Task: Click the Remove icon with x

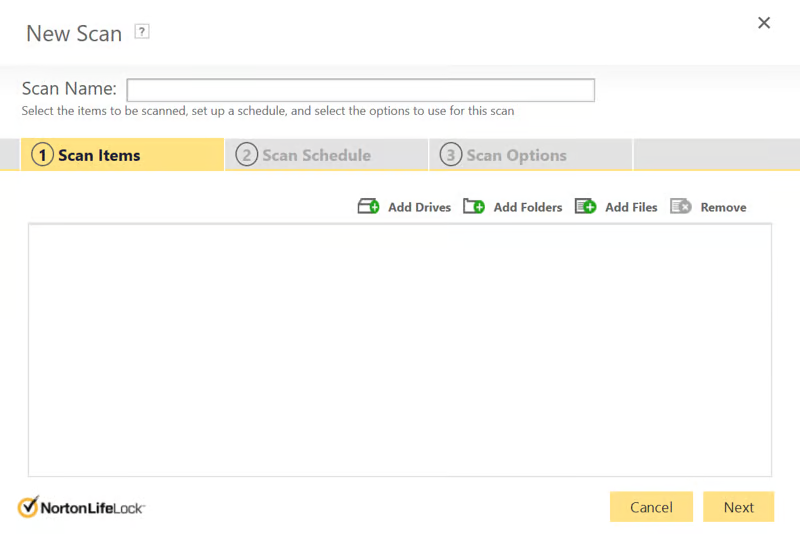Action: (x=681, y=207)
